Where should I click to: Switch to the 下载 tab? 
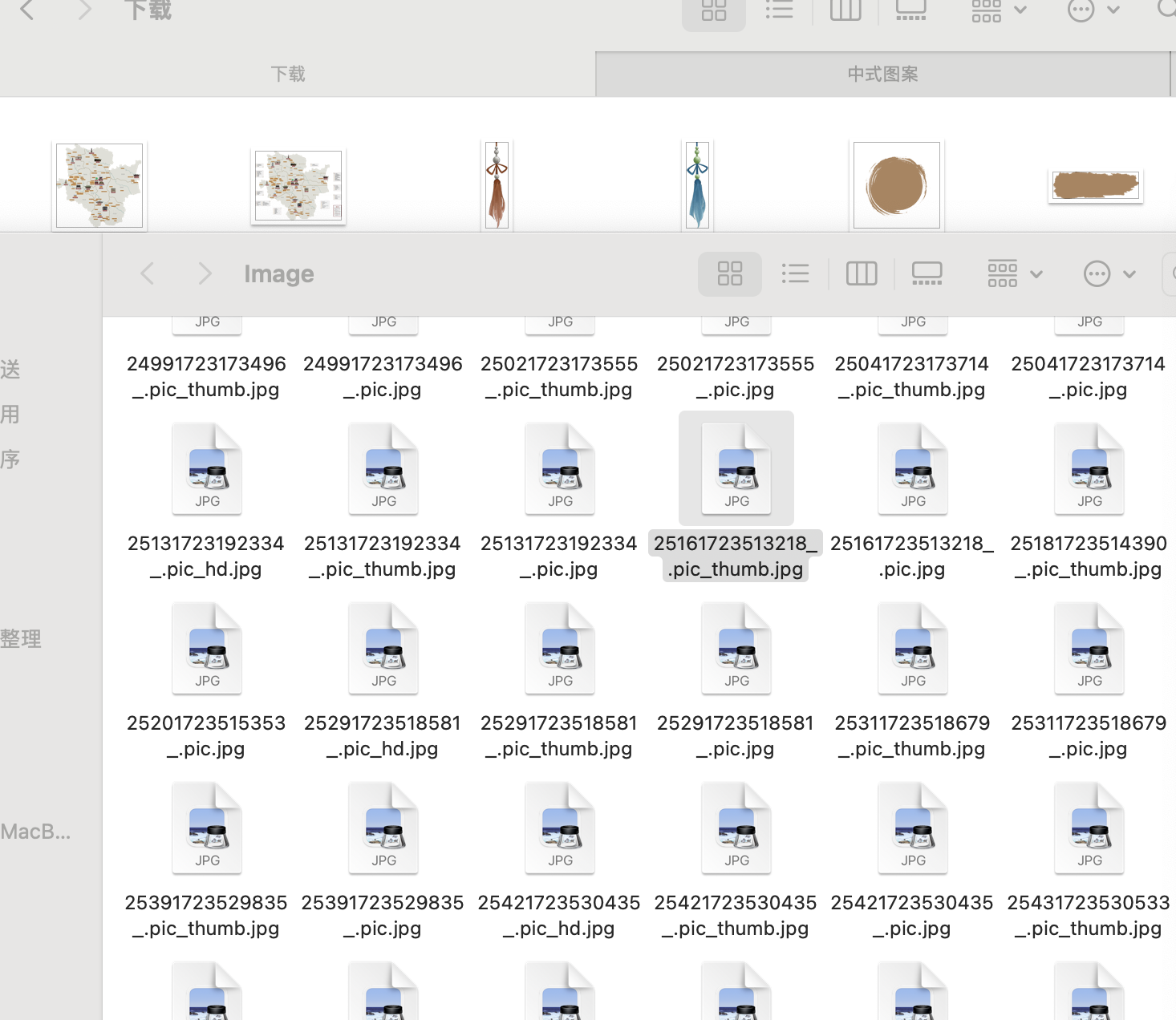[x=288, y=75]
